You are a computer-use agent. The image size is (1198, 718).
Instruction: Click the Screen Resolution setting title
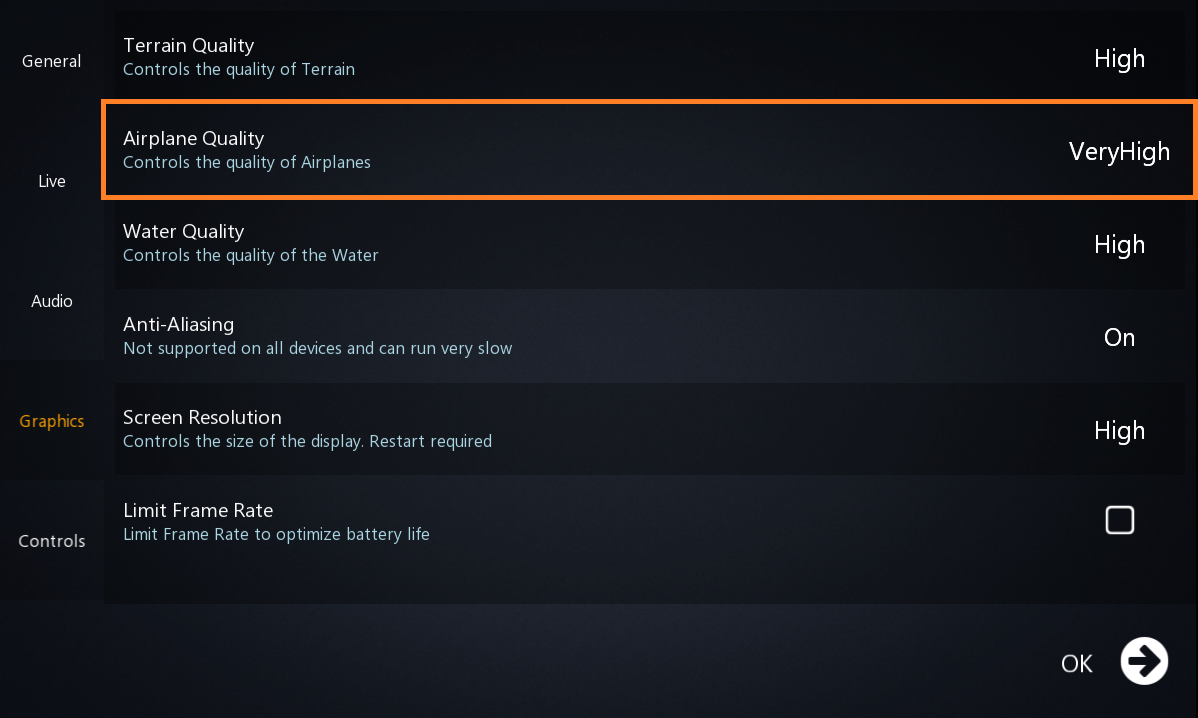202,417
